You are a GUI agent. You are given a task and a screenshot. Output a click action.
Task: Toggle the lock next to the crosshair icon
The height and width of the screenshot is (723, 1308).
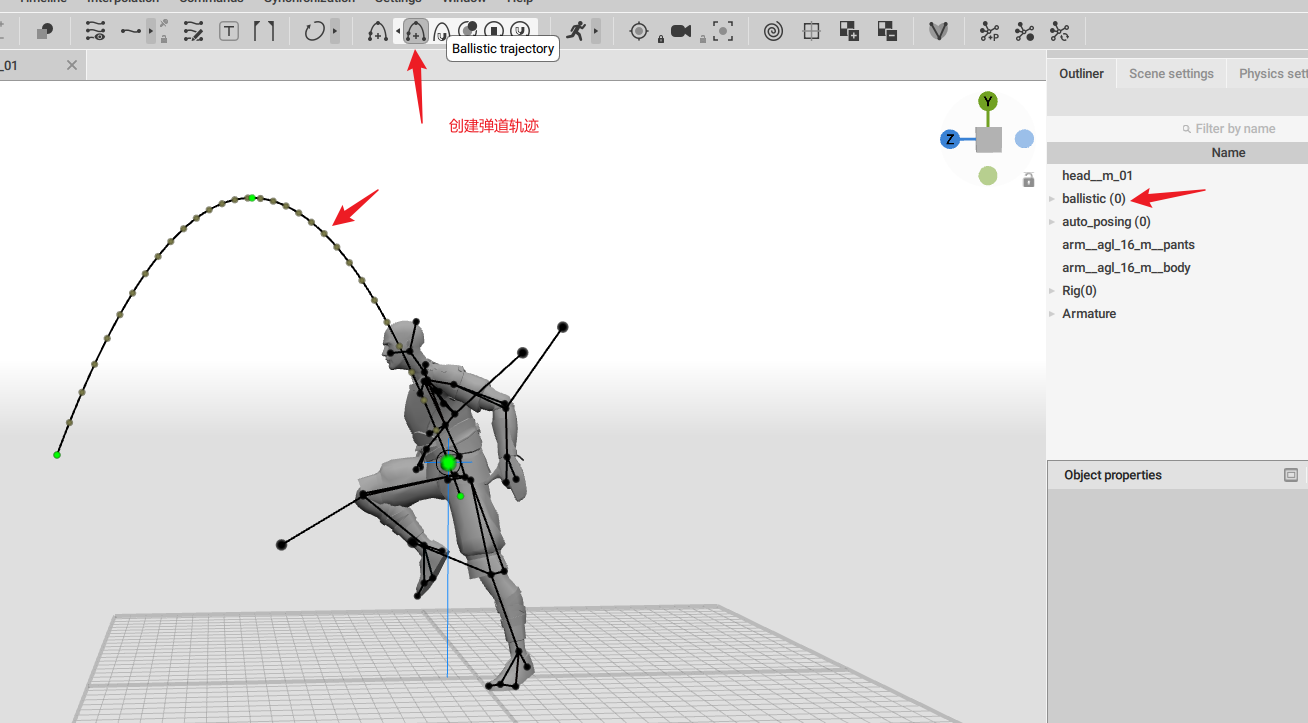661,39
